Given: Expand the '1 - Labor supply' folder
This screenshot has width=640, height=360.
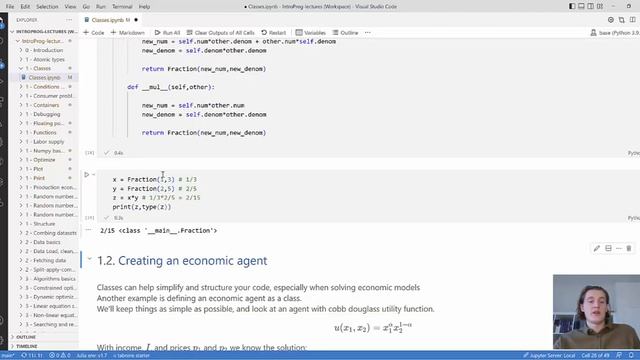Looking at the screenshot, I should point(44,142).
